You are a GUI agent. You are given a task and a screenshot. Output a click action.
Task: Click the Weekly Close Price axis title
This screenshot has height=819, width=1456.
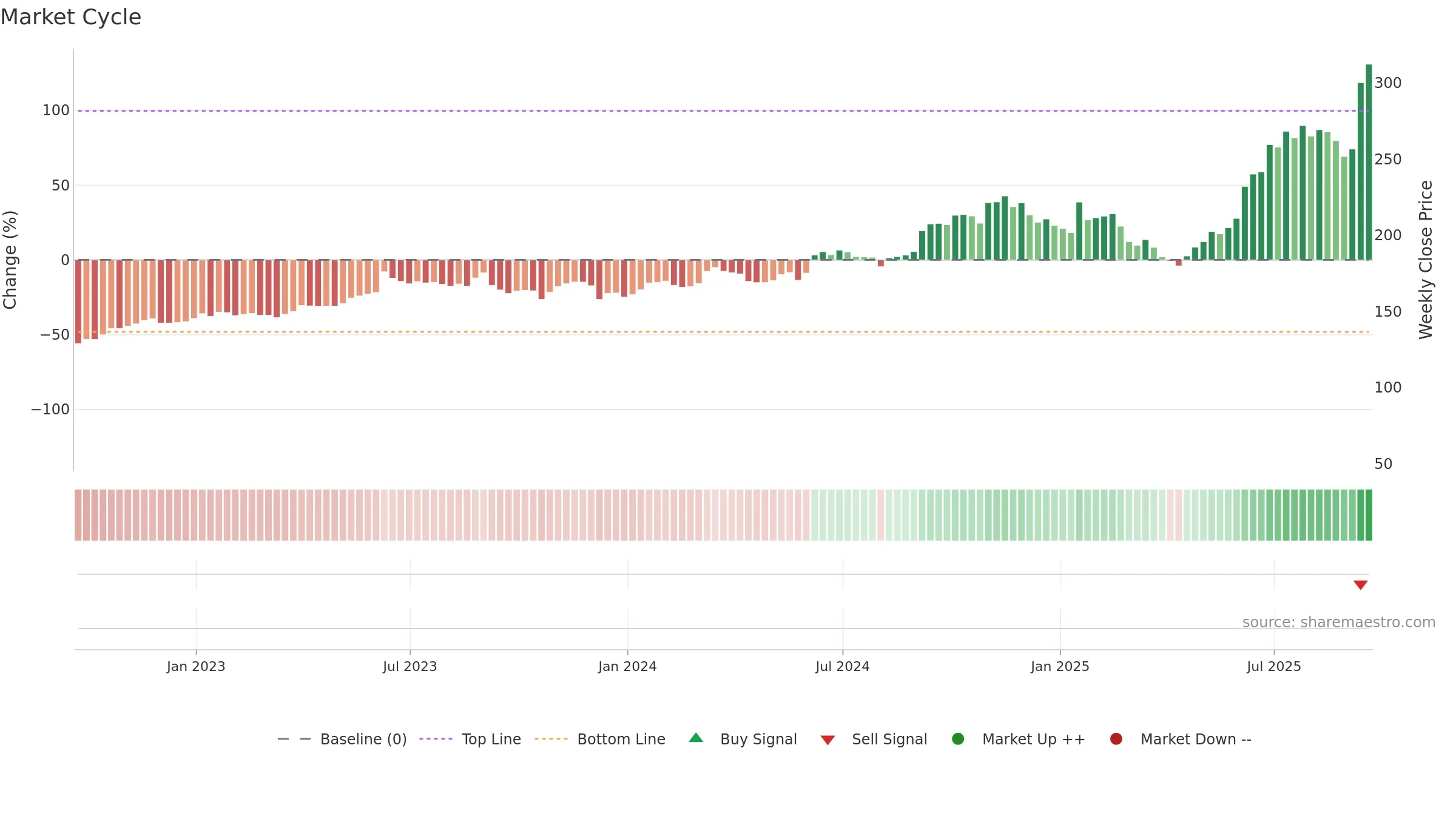tap(1426, 260)
